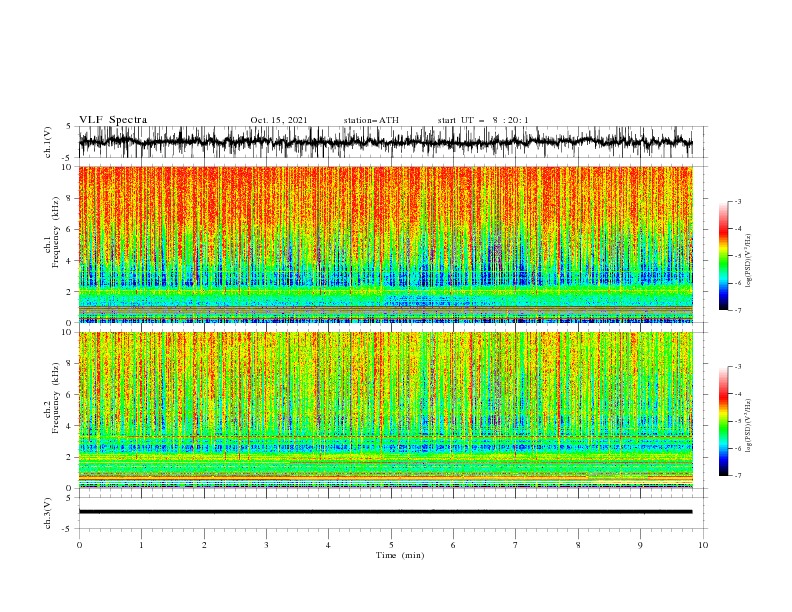This screenshot has height=612, width=792.
Task: Click the "ch.3(V)" axis label
Action: [x=48, y=513]
